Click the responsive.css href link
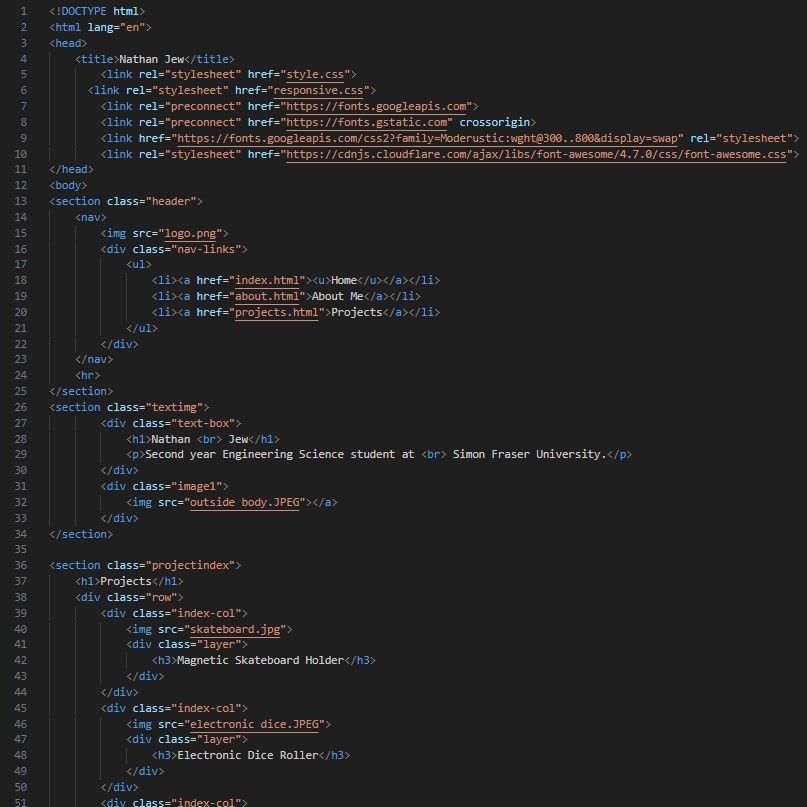 pyautogui.click(x=318, y=90)
